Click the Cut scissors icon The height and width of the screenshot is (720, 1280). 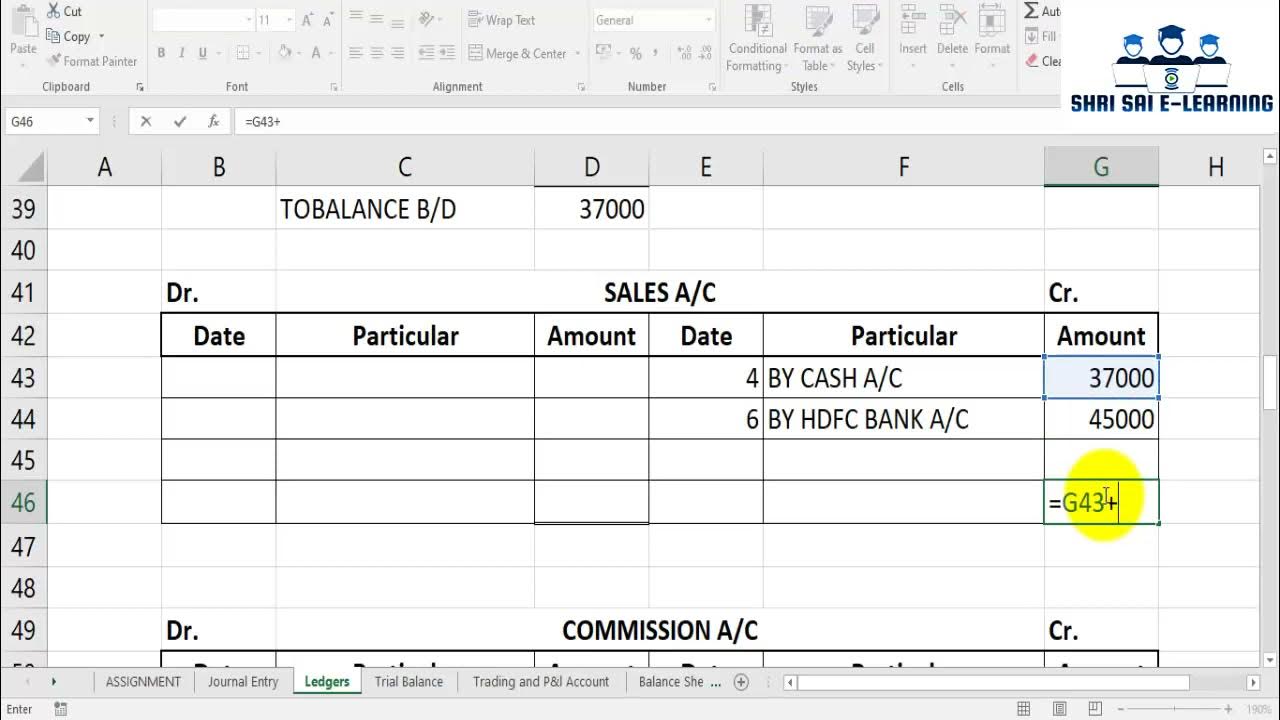(52, 12)
